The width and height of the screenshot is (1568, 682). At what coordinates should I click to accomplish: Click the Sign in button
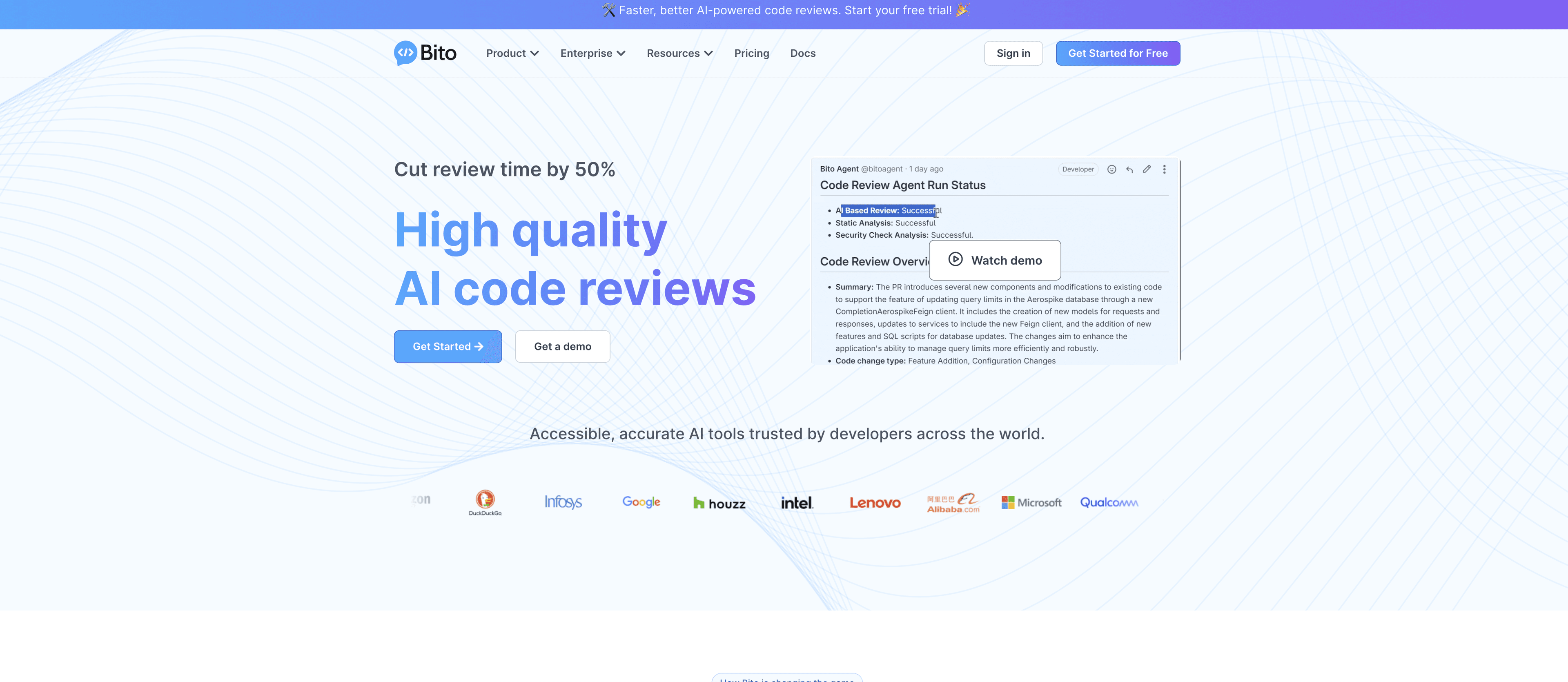[1013, 53]
